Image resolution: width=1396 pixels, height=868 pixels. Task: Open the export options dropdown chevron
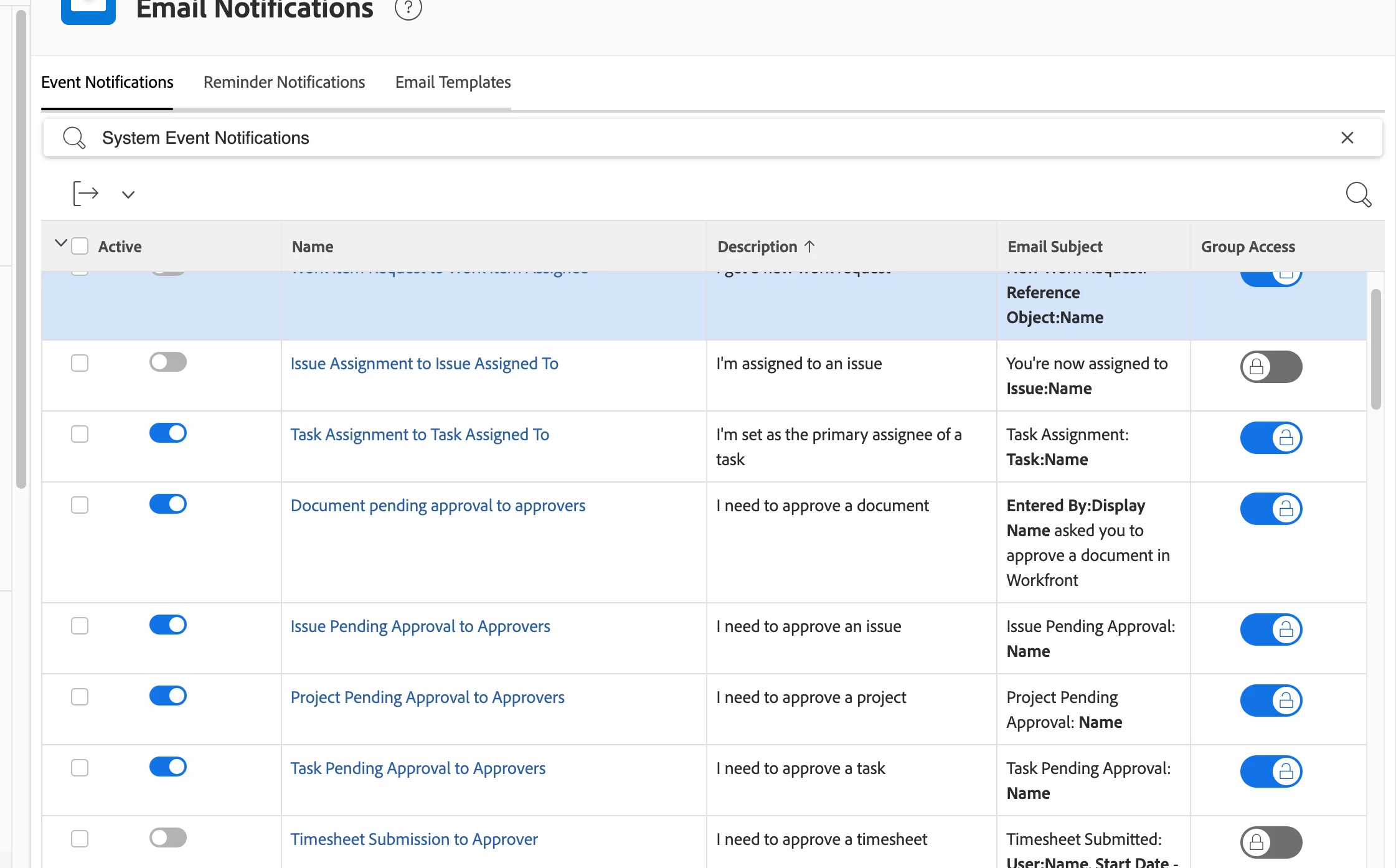click(x=128, y=194)
